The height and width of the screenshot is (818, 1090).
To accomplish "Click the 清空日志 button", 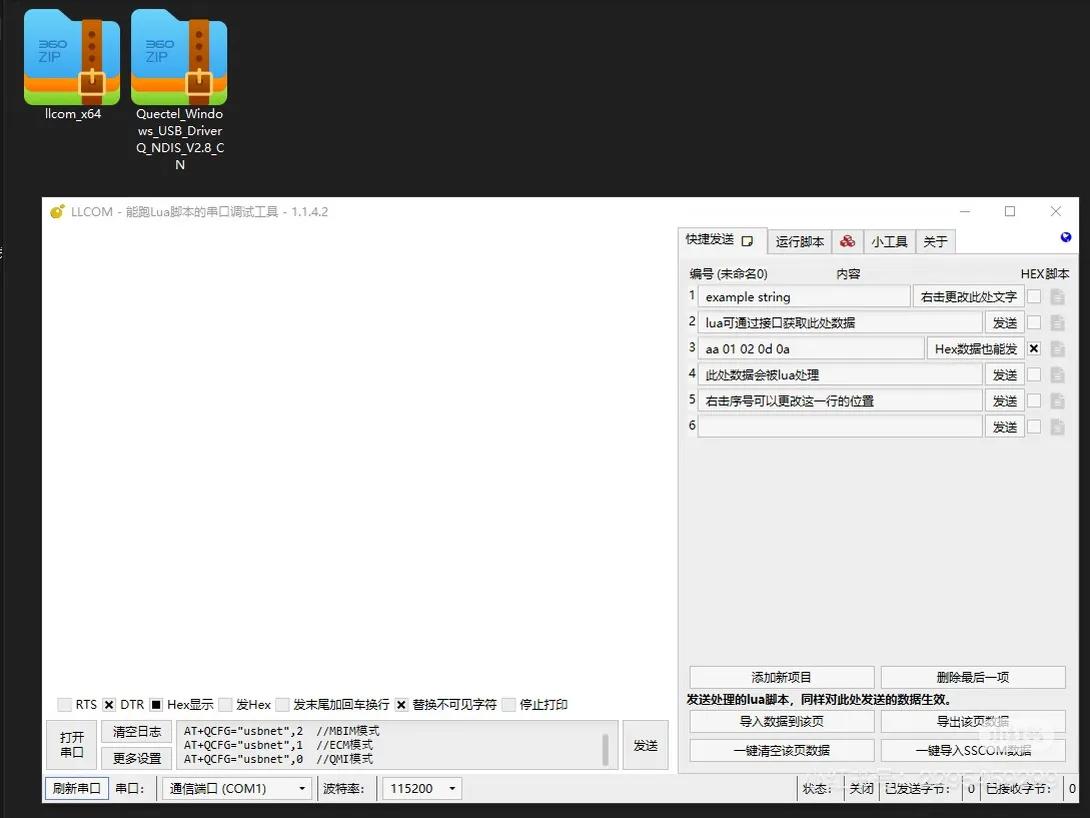I will [136, 732].
